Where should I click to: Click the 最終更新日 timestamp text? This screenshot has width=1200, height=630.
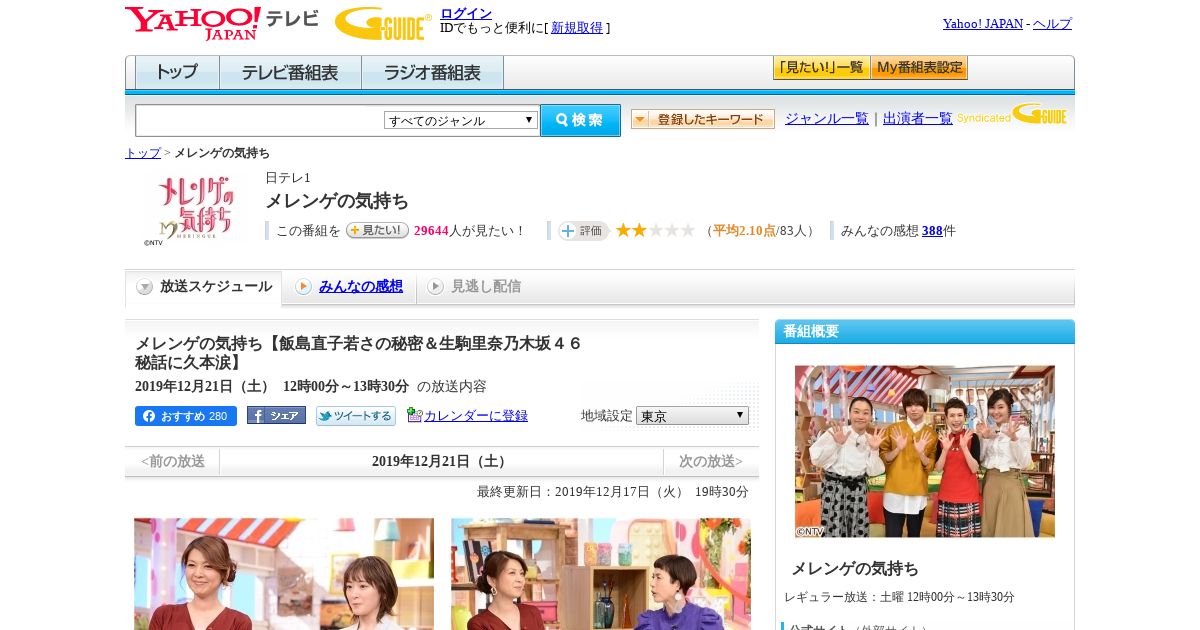click(x=613, y=492)
